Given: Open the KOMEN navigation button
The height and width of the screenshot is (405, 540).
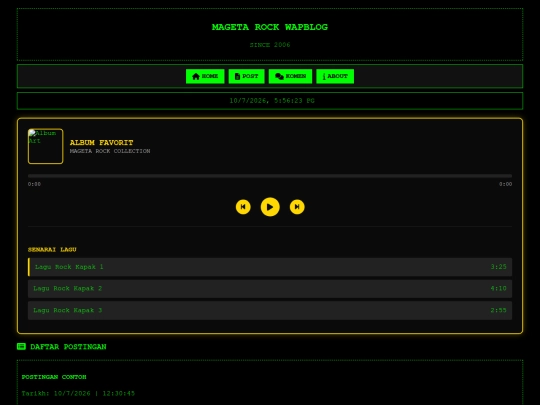Looking at the screenshot, I should 290,76.
